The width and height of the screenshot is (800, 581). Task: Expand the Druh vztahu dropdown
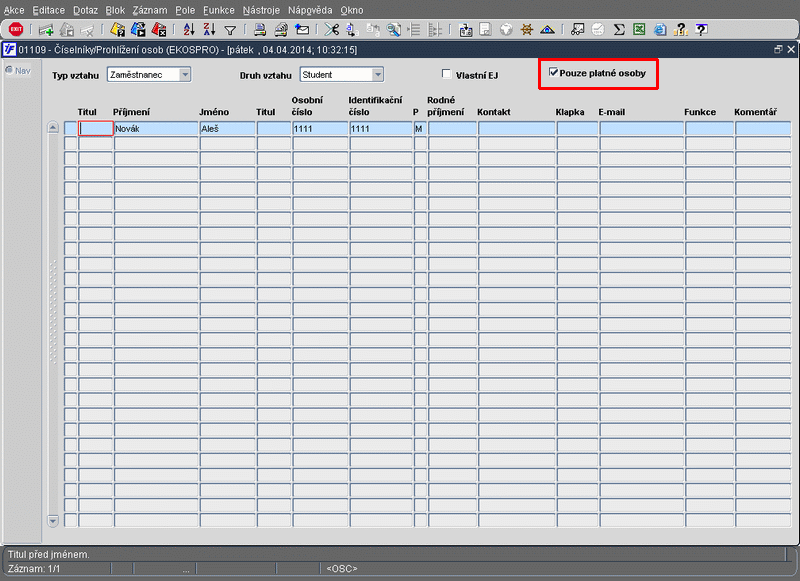(378, 74)
